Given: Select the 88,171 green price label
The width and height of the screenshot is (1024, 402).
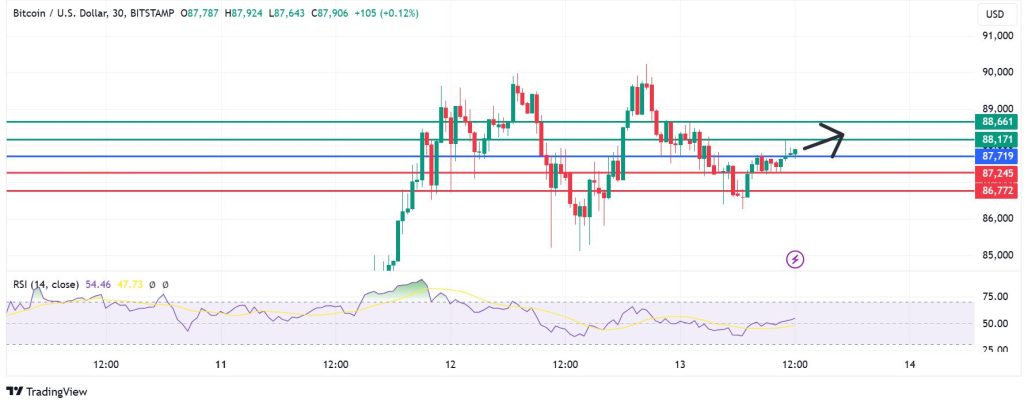Looking at the screenshot, I should 997,140.
